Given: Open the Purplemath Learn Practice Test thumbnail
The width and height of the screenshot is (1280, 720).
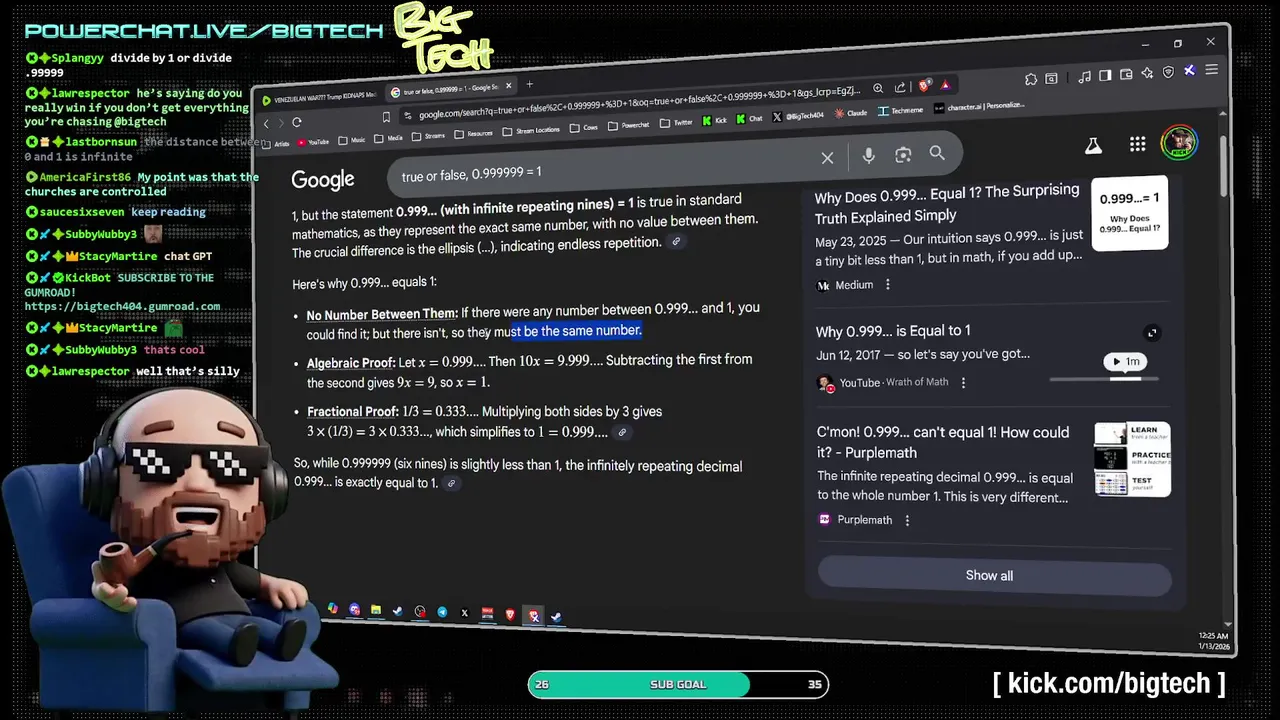Looking at the screenshot, I should click(x=1132, y=459).
